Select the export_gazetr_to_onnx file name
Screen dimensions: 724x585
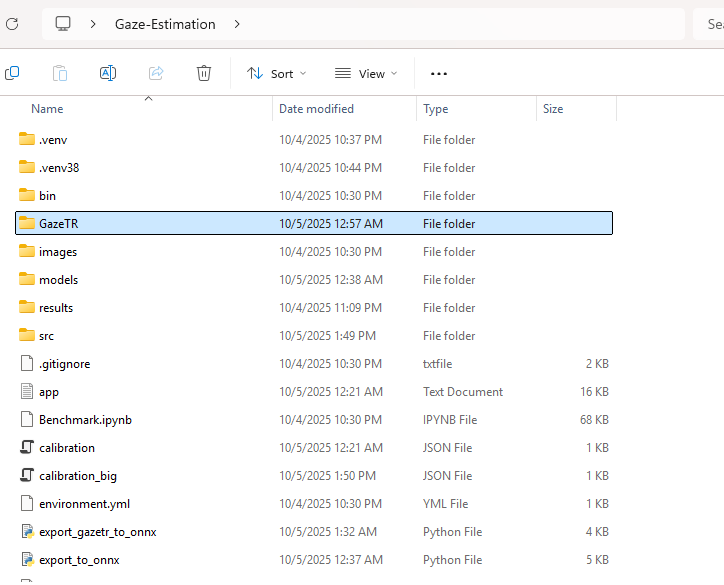tap(98, 532)
